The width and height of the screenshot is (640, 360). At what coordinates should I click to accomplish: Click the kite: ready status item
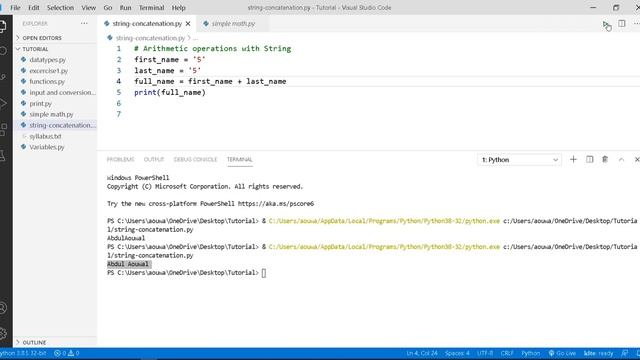[x=598, y=353]
